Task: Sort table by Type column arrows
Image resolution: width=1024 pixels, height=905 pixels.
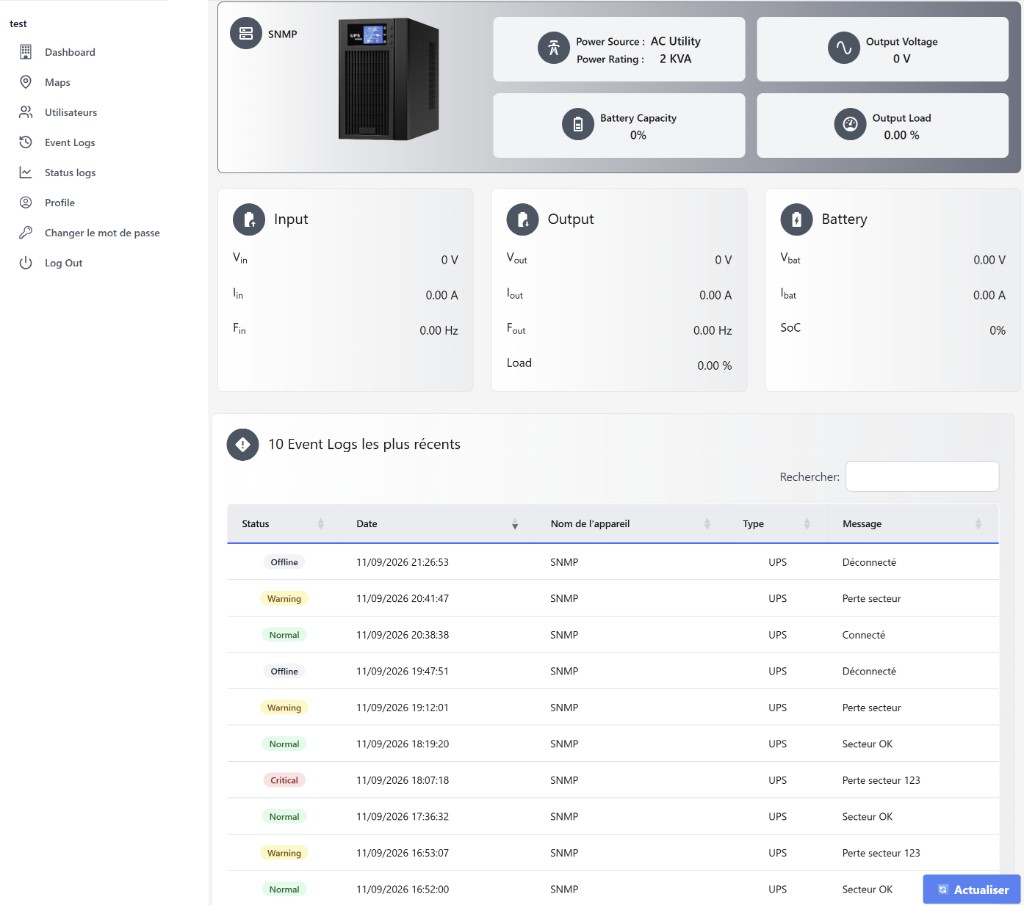Action: point(807,524)
